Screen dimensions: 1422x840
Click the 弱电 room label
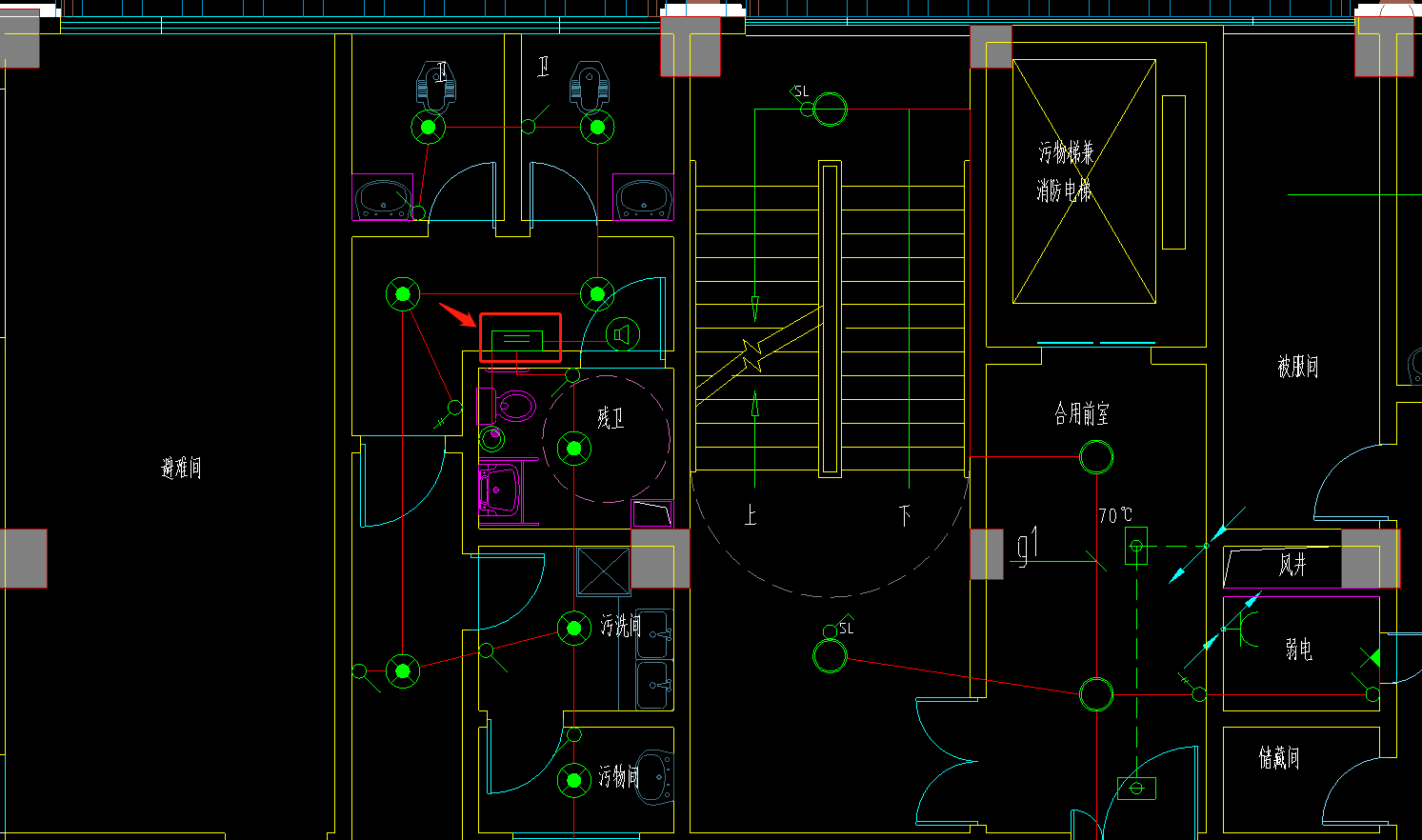1299,650
